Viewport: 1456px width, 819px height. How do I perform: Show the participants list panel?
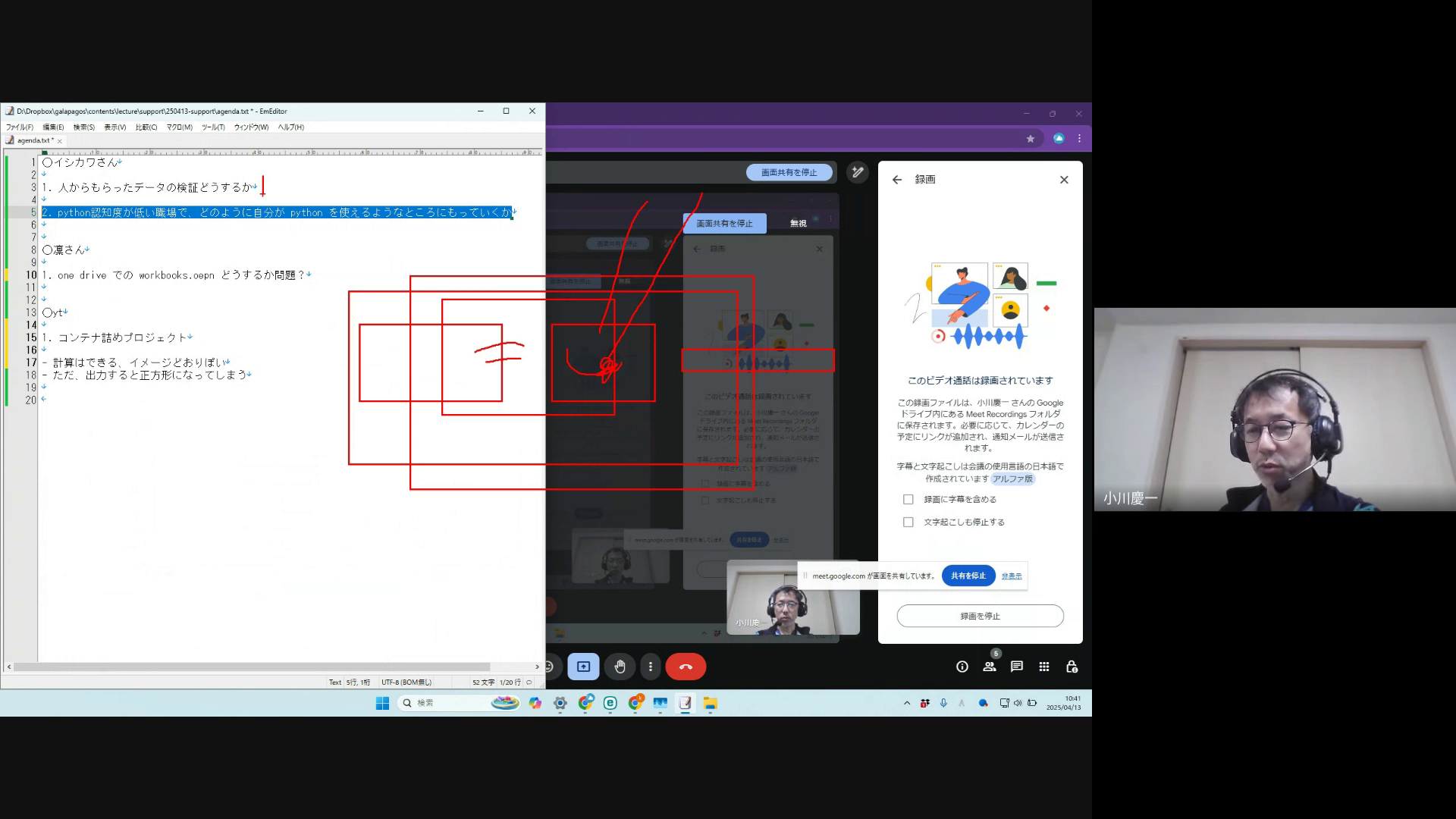point(989,667)
